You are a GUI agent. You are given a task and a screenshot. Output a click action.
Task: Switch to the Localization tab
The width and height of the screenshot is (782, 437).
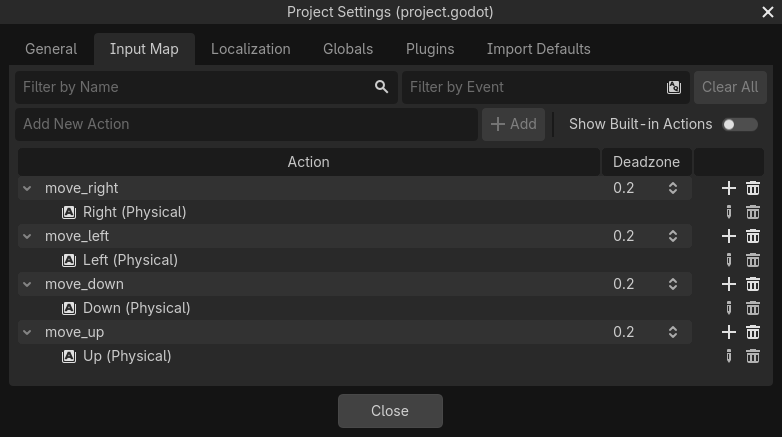tap(250, 49)
